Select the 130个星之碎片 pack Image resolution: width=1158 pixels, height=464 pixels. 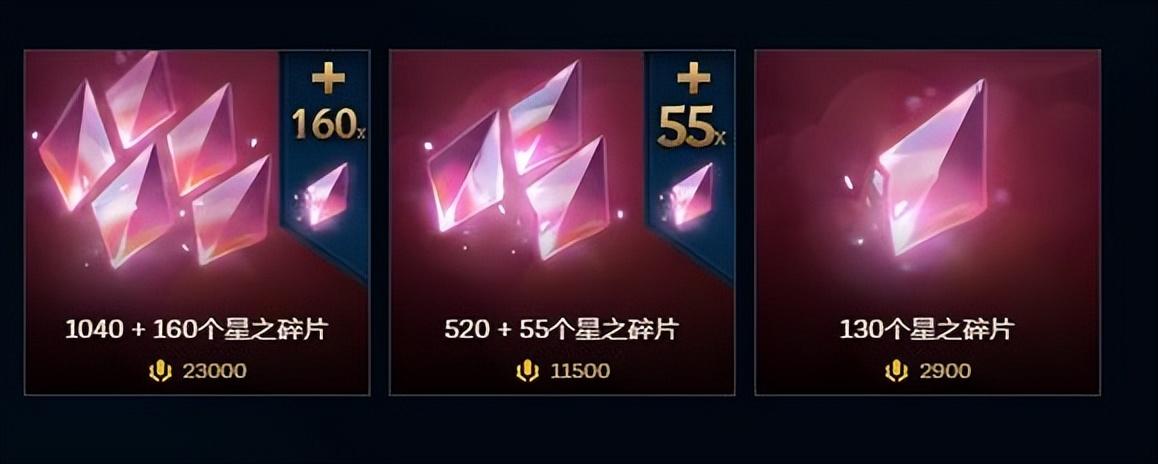pyautogui.click(x=928, y=222)
